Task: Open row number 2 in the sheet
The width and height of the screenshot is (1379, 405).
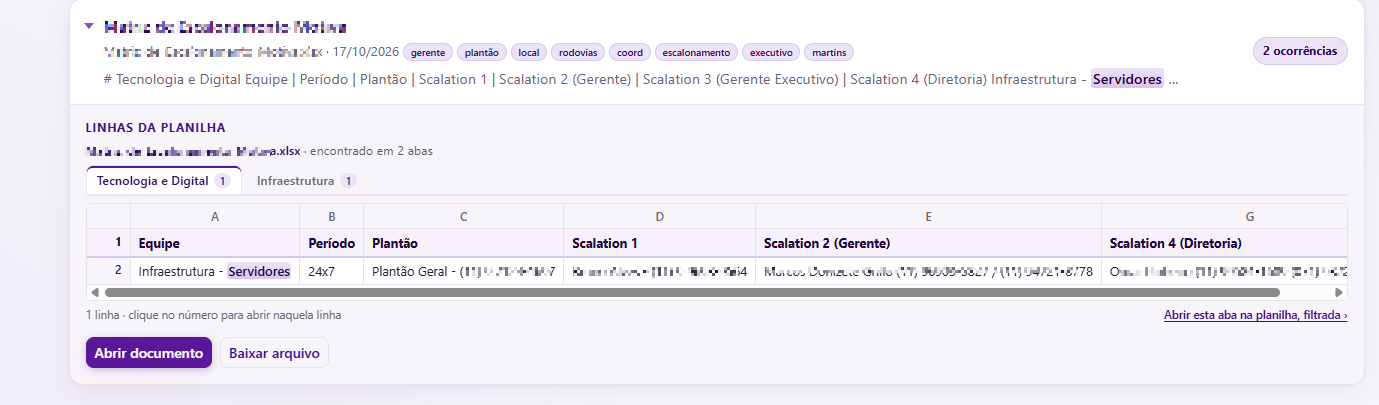Action: (109, 270)
